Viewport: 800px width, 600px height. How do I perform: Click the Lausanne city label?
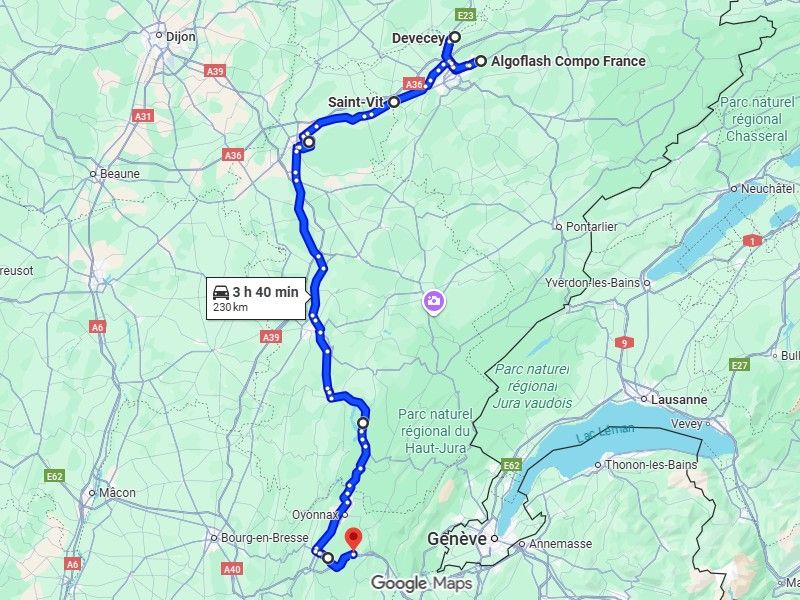[679, 399]
